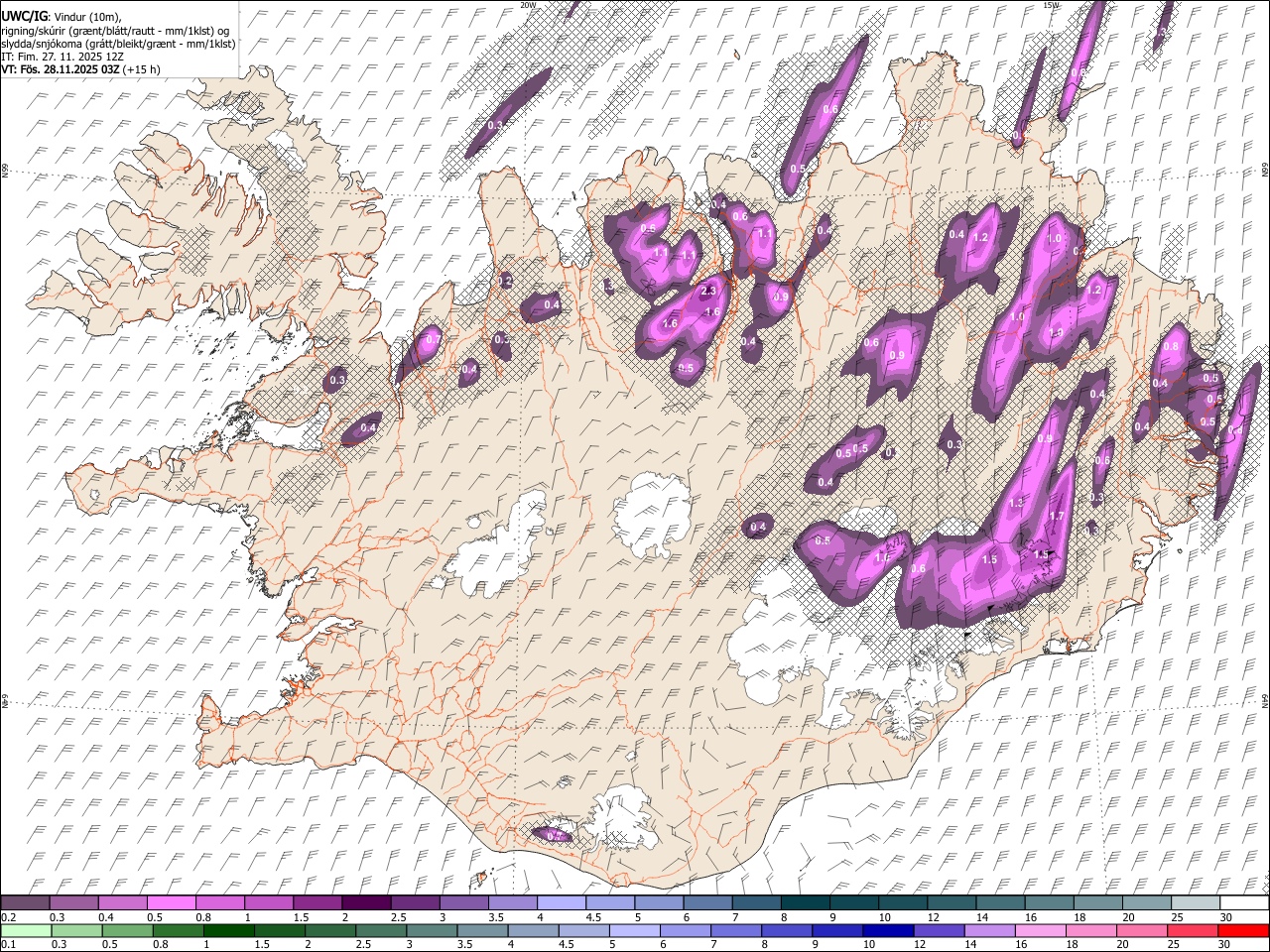Click the dark navy blue 10 swatch in bottom legend
Screen dimensions: 1270x952
click(886, 930)
